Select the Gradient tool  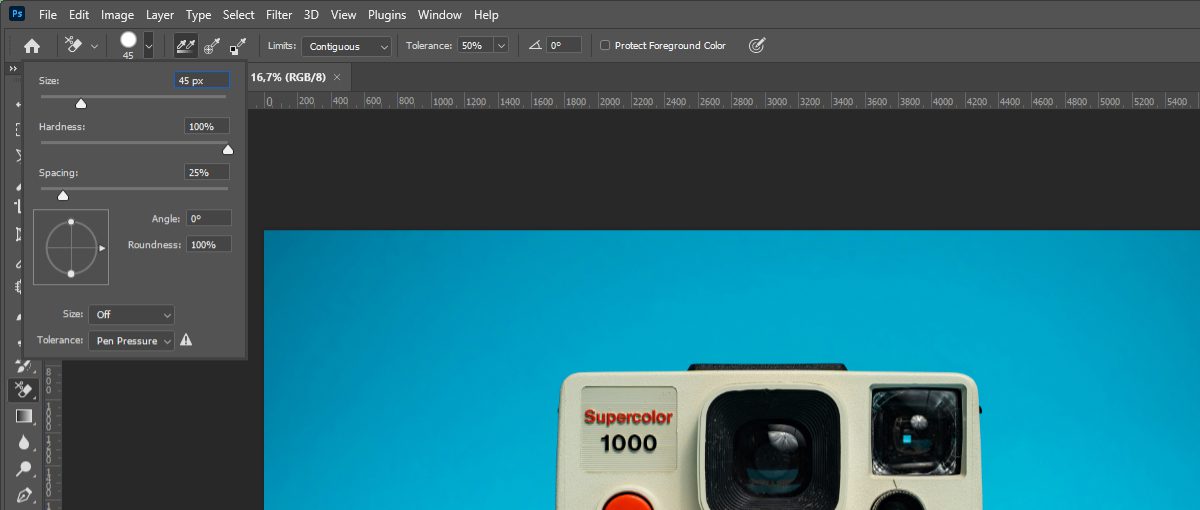tap(24, 416)
